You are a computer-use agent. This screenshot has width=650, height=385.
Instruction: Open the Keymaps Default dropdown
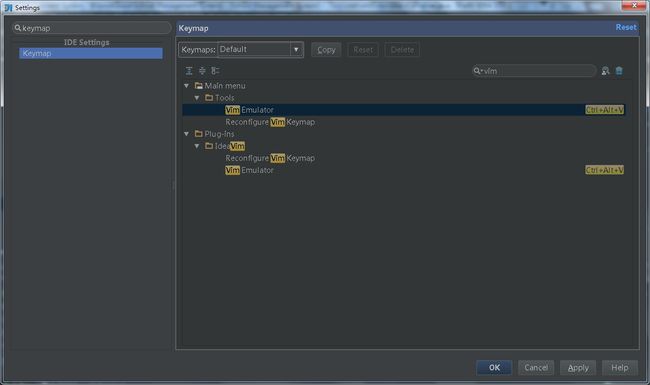260,49
